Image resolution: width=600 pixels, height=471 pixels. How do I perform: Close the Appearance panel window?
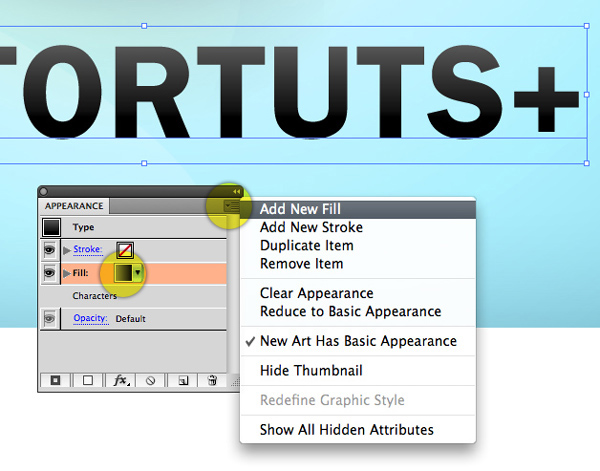click(x=43, y=191)
